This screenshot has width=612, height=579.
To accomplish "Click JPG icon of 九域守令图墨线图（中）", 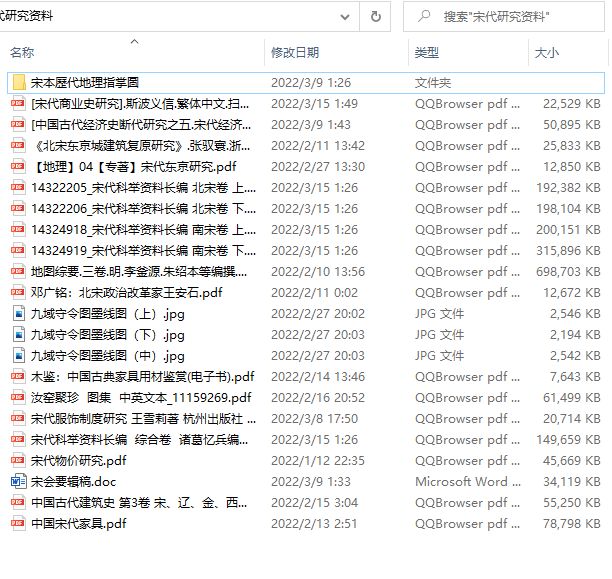I will point(19,356).
